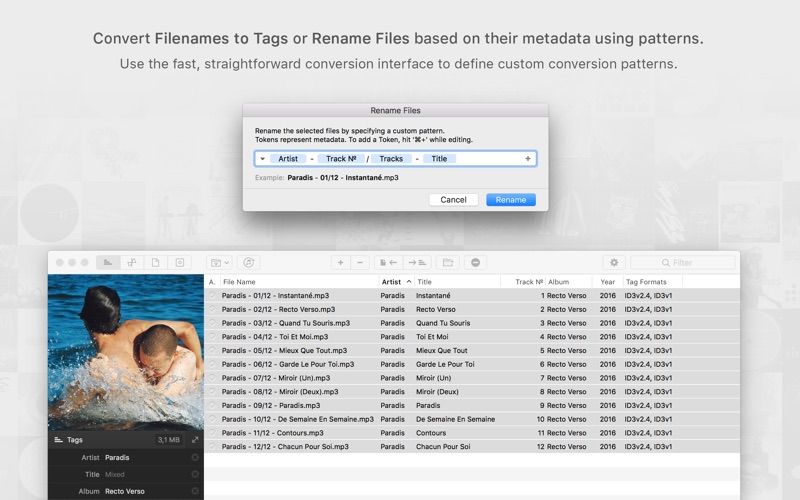This screenshot has width=800, height=500.
Task: Click the Rename button in the dialog
Action: point(510,200)
